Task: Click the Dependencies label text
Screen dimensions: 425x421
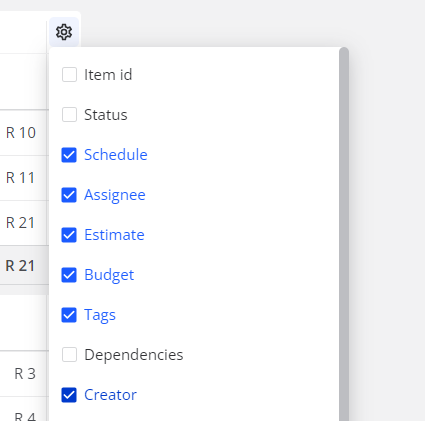Action: pyautogui.click(x=134, y=355)
